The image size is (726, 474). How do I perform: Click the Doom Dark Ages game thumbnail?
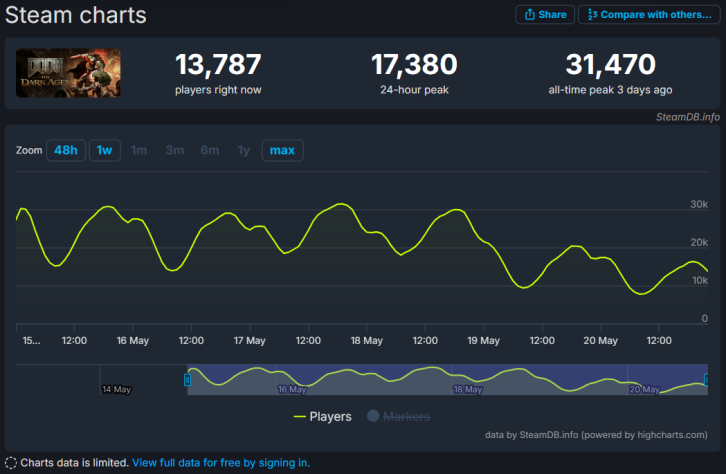[x=68, y=73]
